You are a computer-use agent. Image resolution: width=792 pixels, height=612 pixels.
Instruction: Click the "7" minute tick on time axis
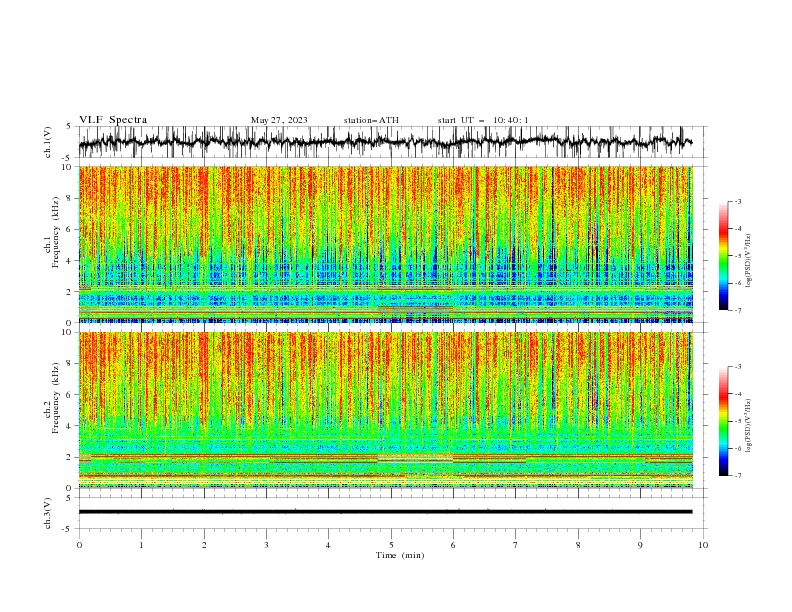515,545
